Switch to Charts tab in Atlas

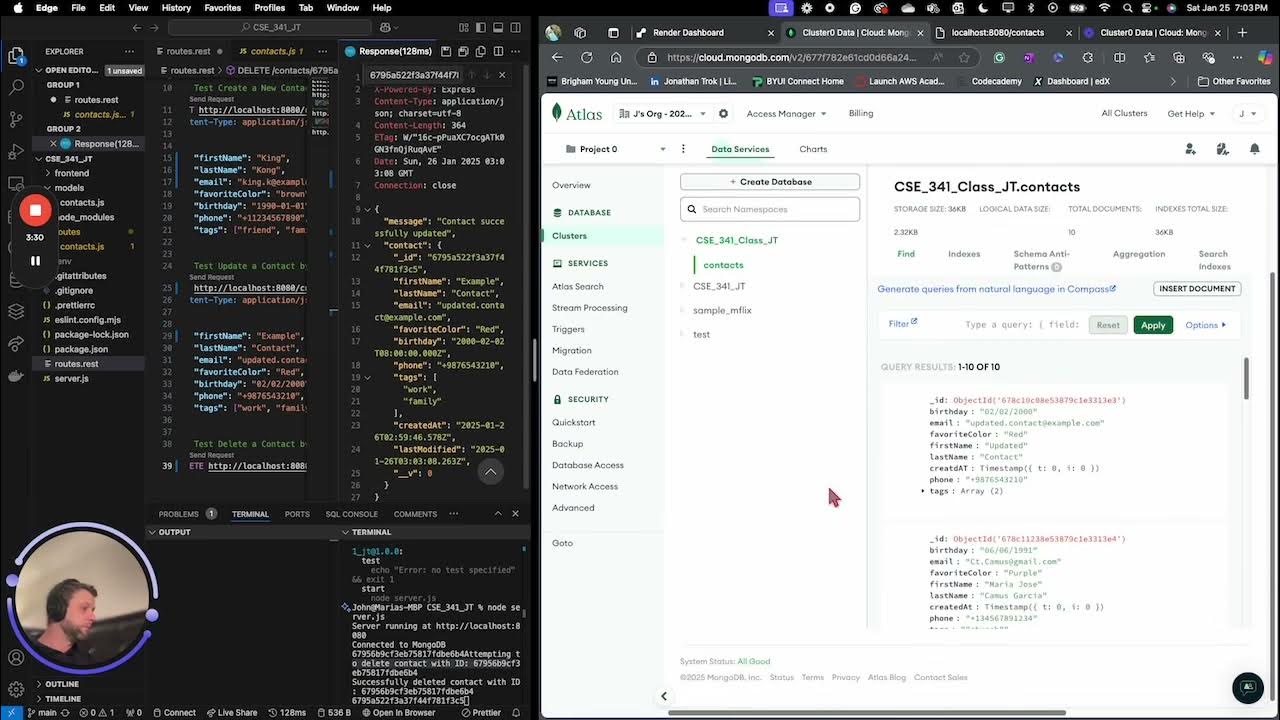click(x=813, y=149)
